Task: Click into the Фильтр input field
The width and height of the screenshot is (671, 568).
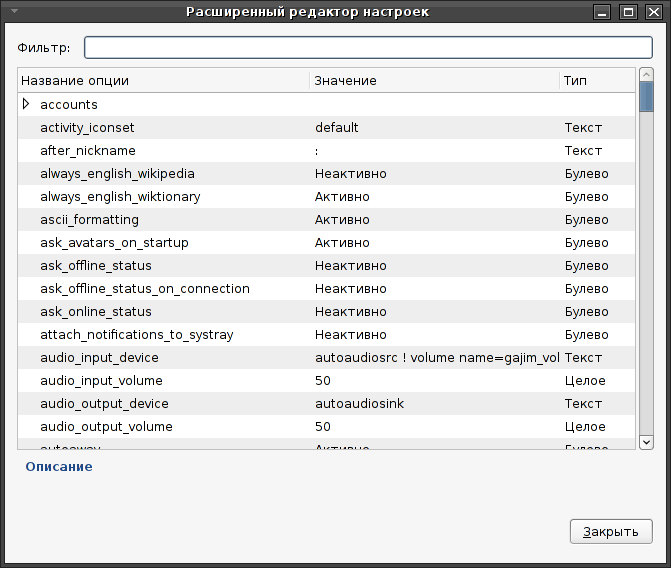Action: (x=368, y=48)
